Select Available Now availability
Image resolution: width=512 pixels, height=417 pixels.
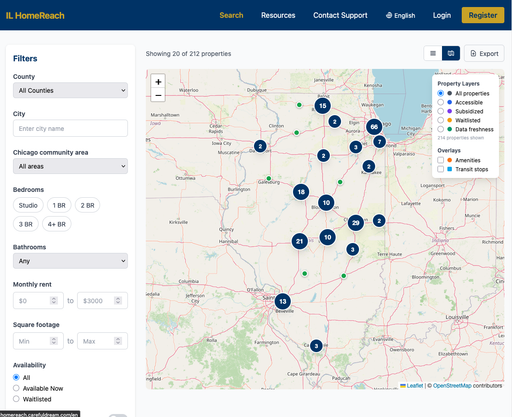point(16,388)
